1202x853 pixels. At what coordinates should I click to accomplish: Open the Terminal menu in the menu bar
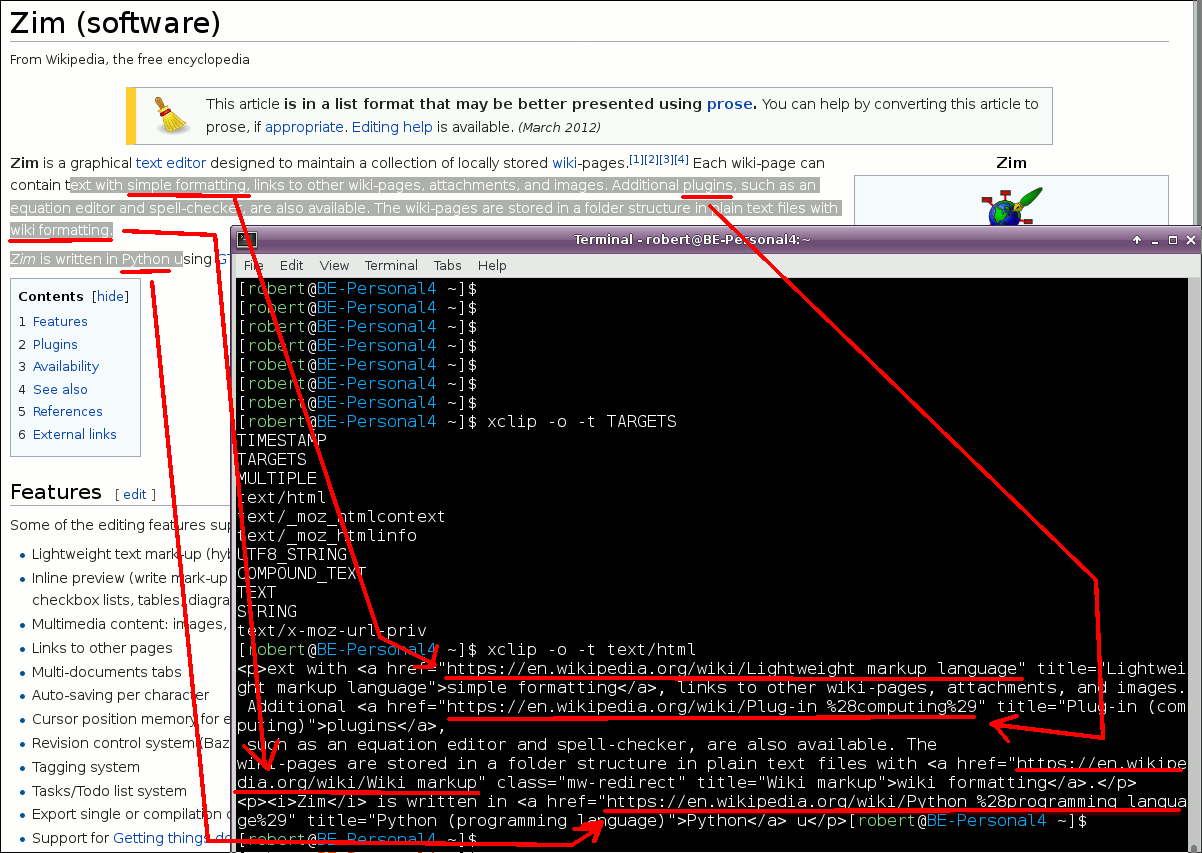pos(391,265)
